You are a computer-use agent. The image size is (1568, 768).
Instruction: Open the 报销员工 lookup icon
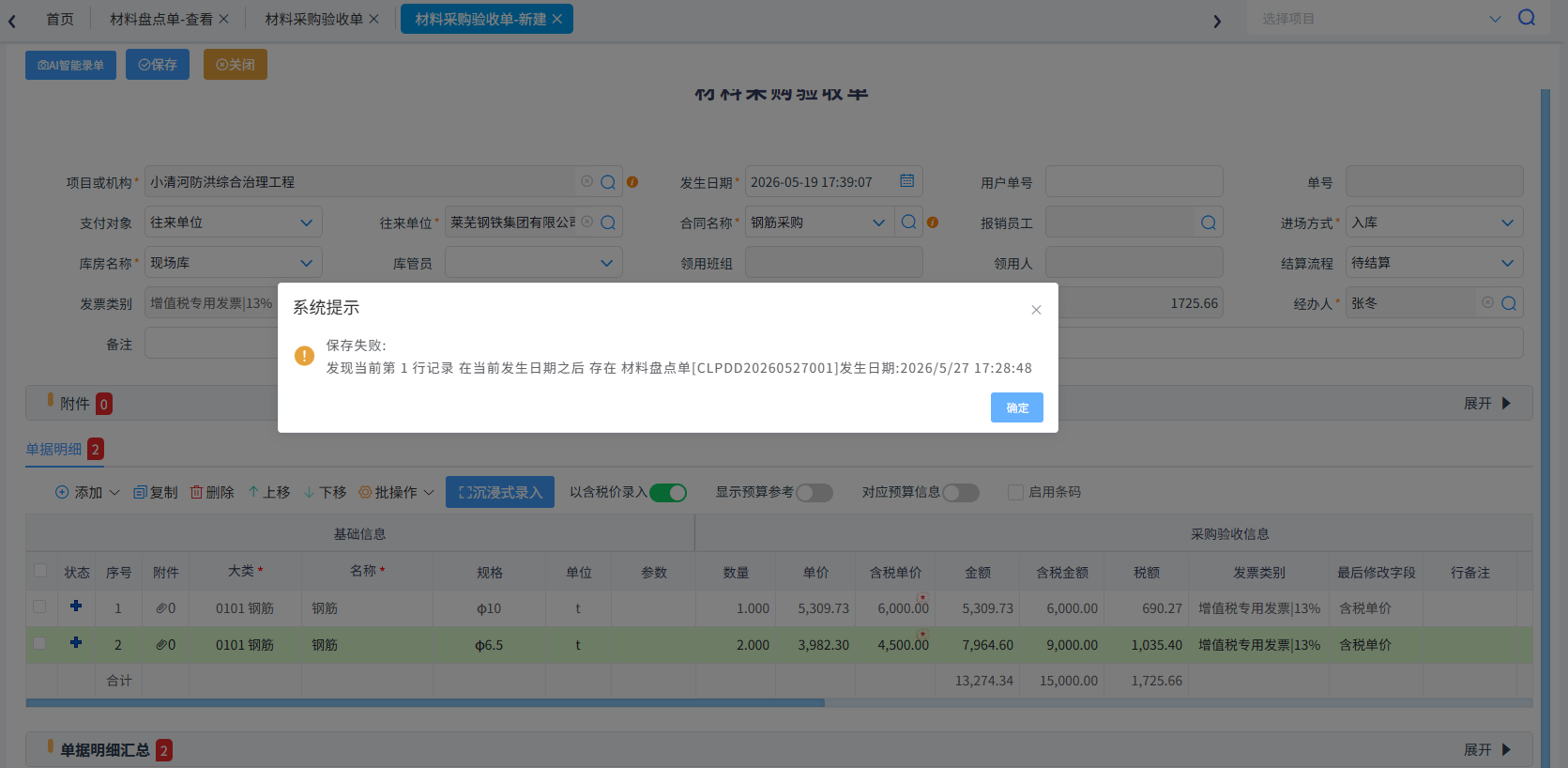point(1209,223)
